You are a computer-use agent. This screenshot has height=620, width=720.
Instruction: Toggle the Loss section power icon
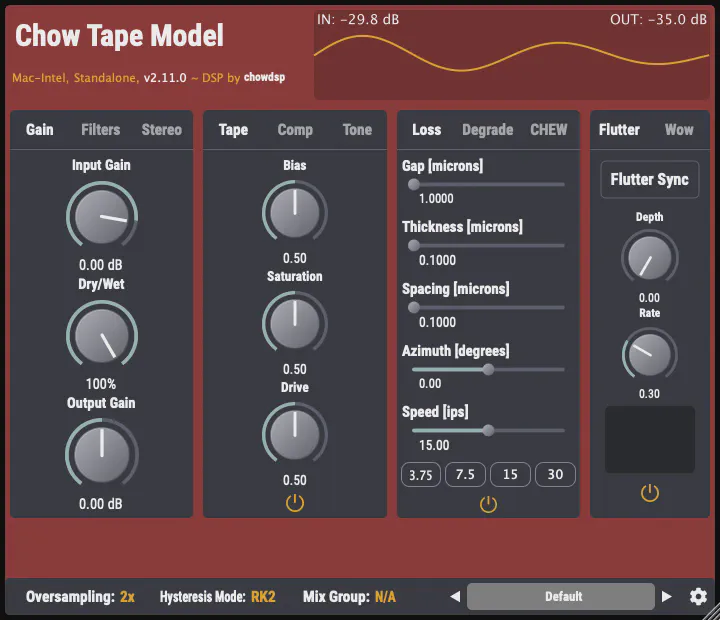click(488, 505)
